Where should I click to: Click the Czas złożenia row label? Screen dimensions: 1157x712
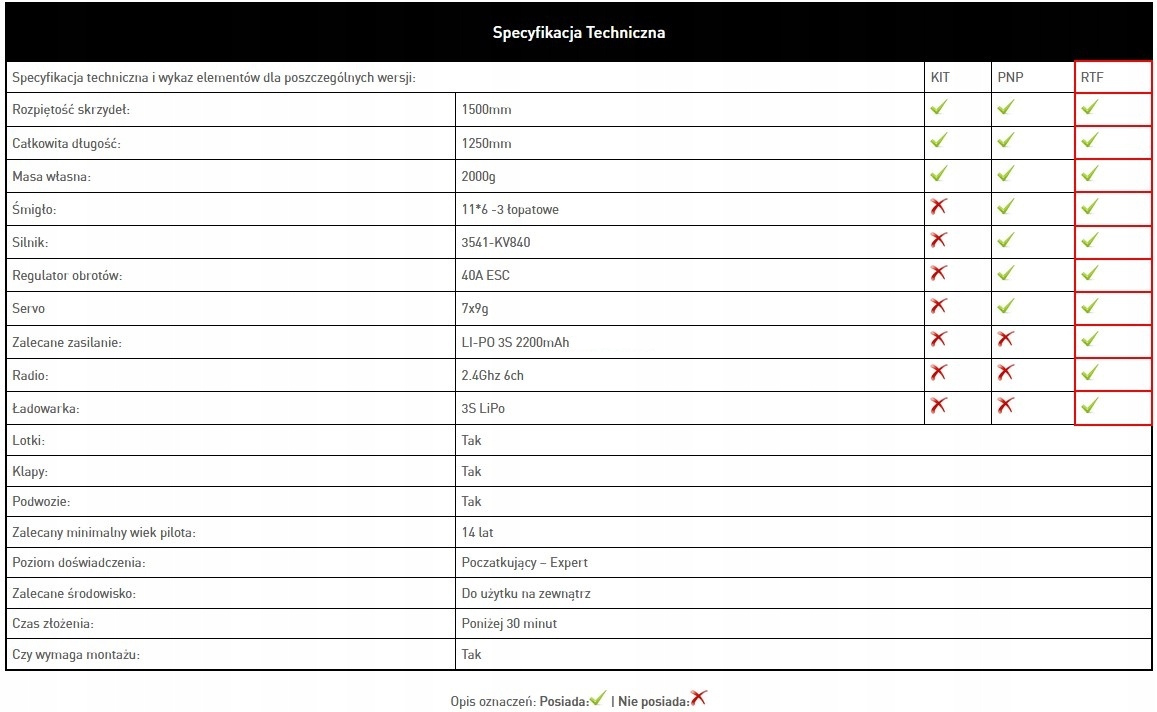pos(53,624)
